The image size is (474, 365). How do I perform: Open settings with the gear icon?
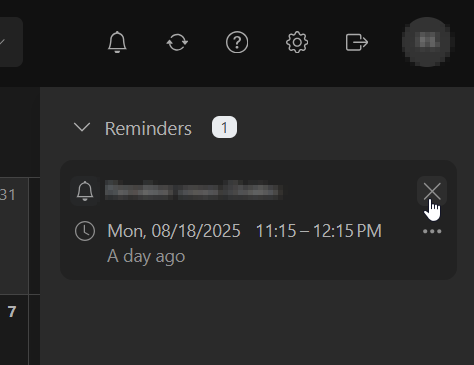[x=297, y=42]
